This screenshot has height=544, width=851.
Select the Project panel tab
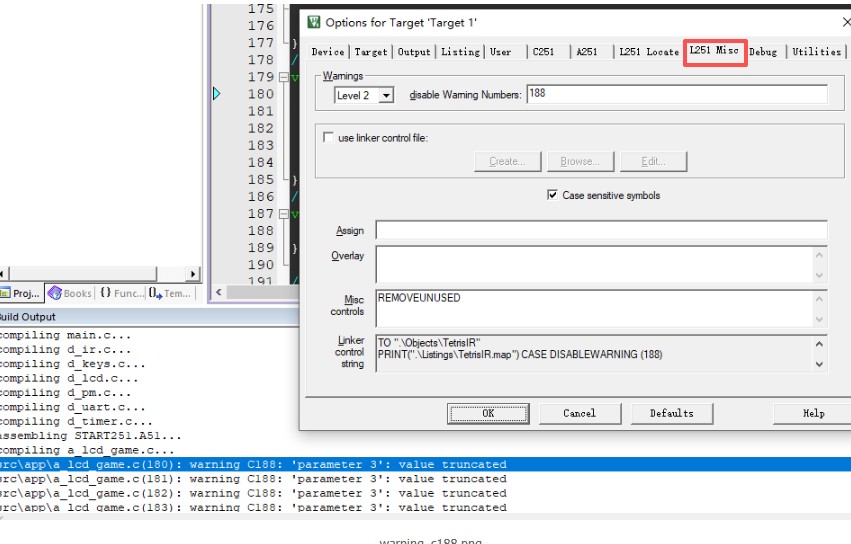tap(20, 293)
